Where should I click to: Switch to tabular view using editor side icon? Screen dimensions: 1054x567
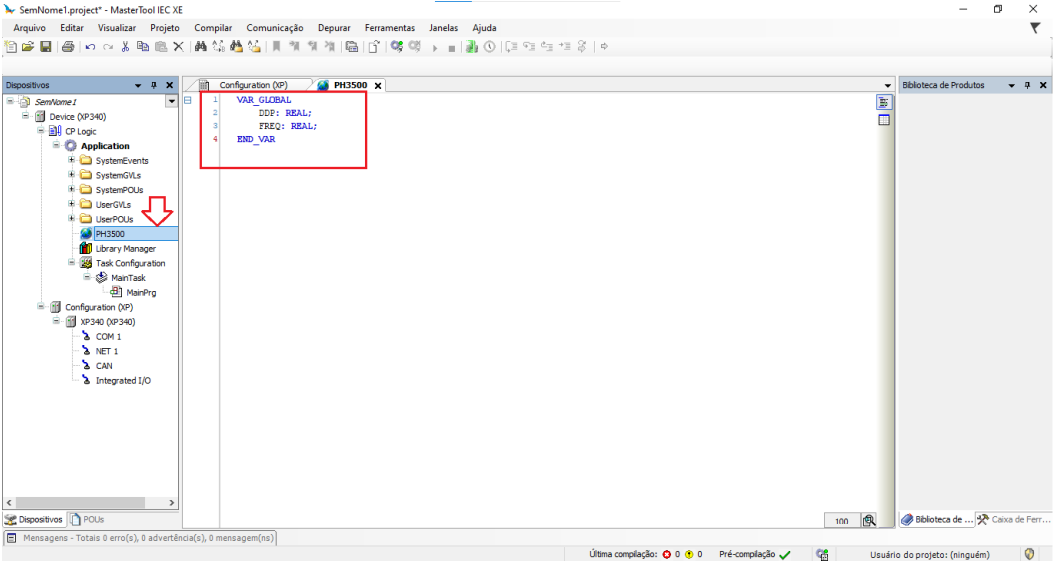(x=884, y=120)
